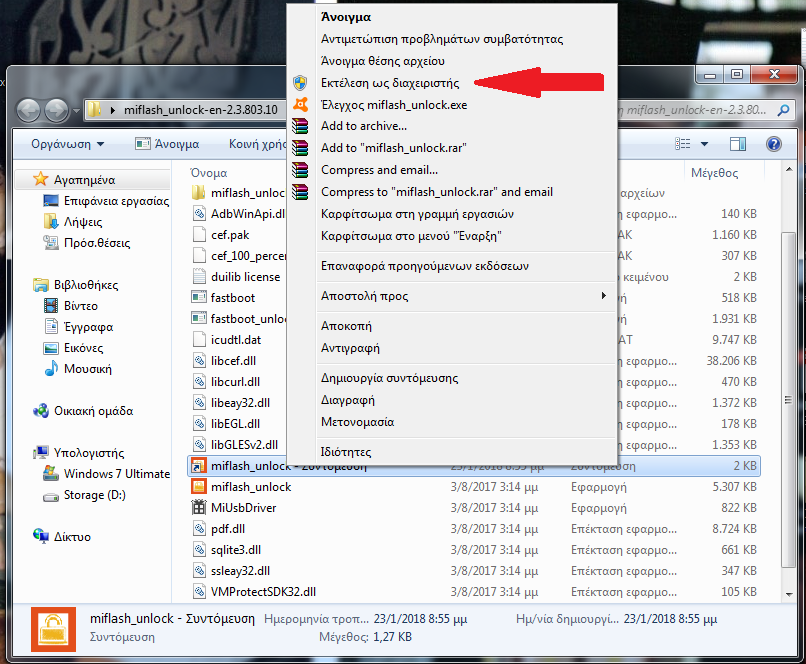Click the folder icon in address bar

(x=94, y=109)
